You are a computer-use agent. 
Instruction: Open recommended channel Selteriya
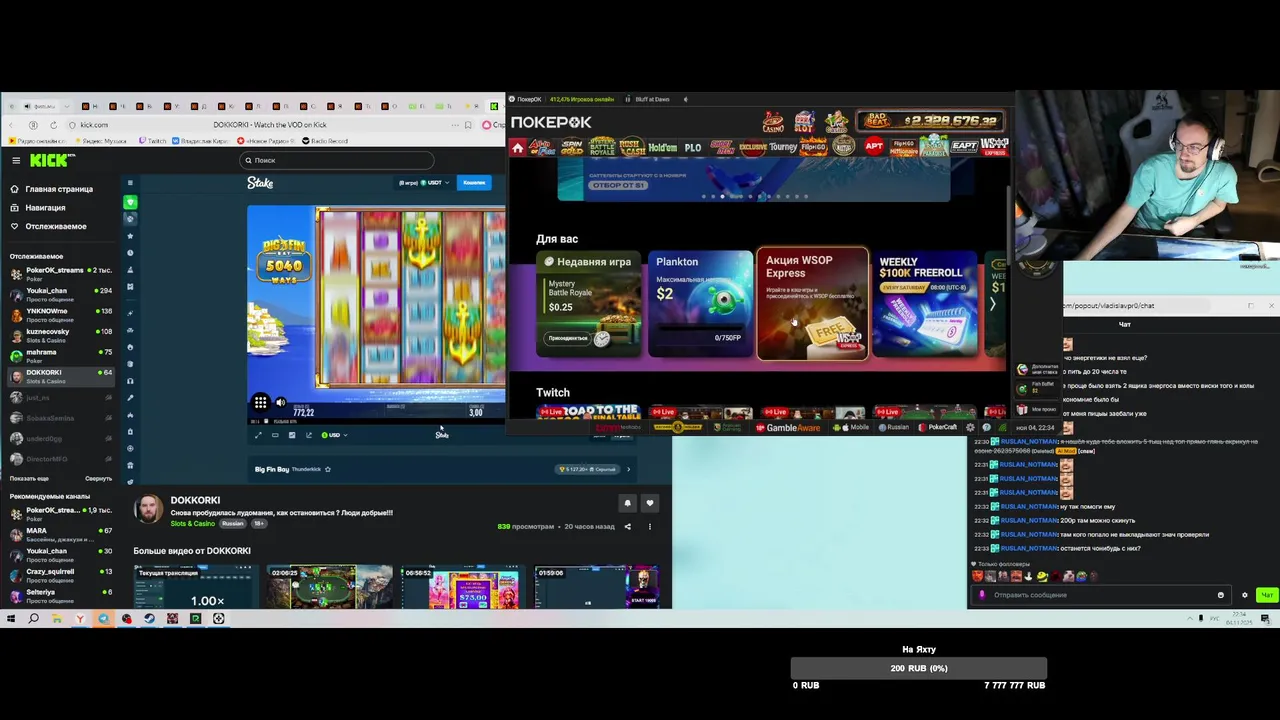(x=62, y=594)
